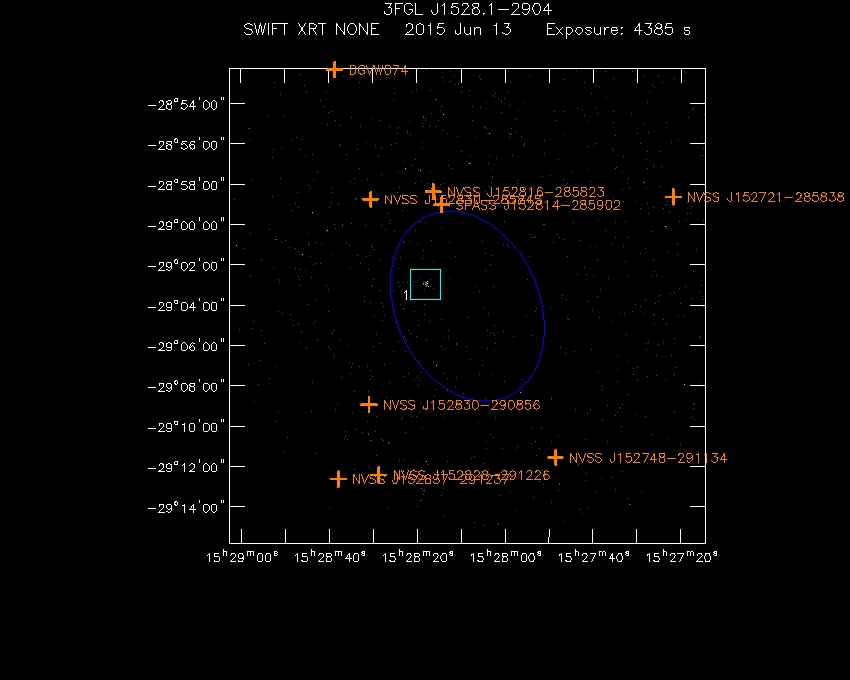The image size is (850, 680).
Task: Click the date 2015 Jun 13
Action: 458,29
